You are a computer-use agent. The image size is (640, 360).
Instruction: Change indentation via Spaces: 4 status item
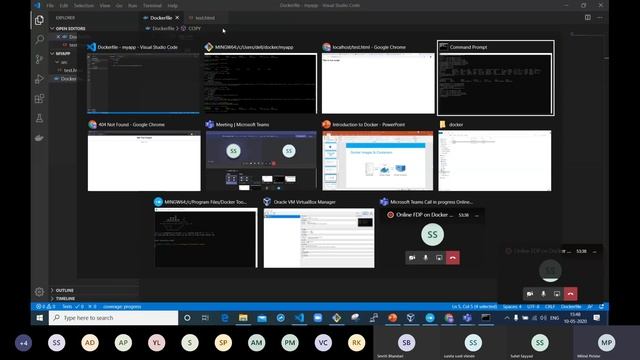pos(512,307)
